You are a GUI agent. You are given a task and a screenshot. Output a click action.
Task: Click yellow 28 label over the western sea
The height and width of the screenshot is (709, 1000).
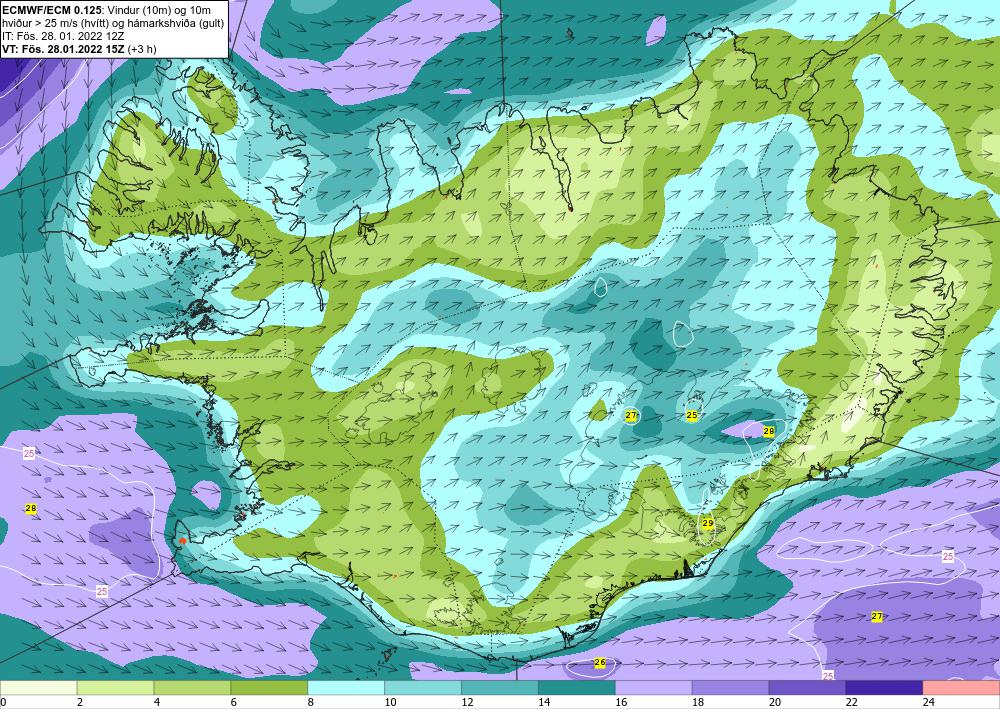point(31,508)
